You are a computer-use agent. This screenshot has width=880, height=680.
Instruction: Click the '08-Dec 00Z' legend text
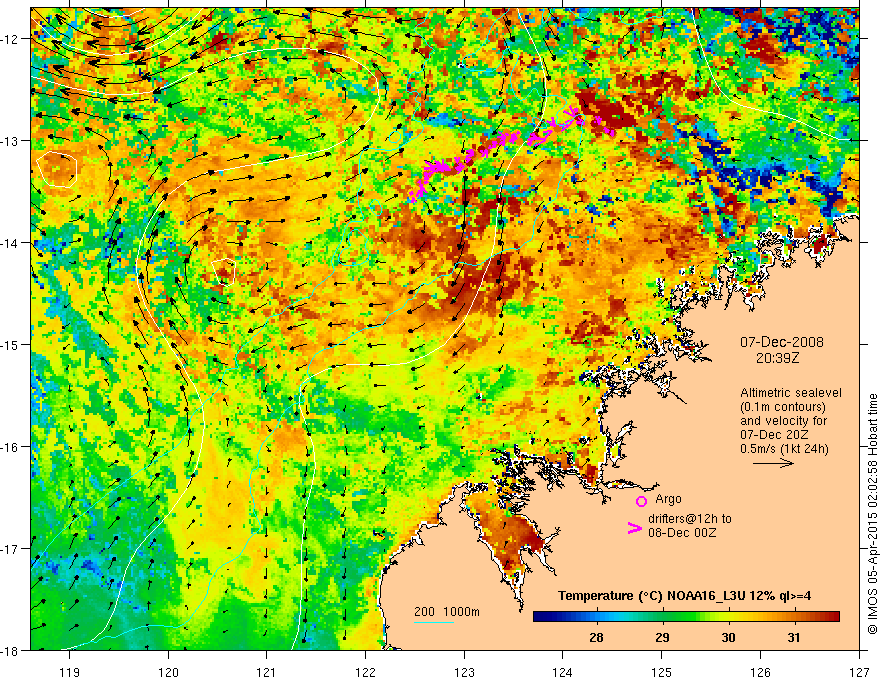(682, 533)
